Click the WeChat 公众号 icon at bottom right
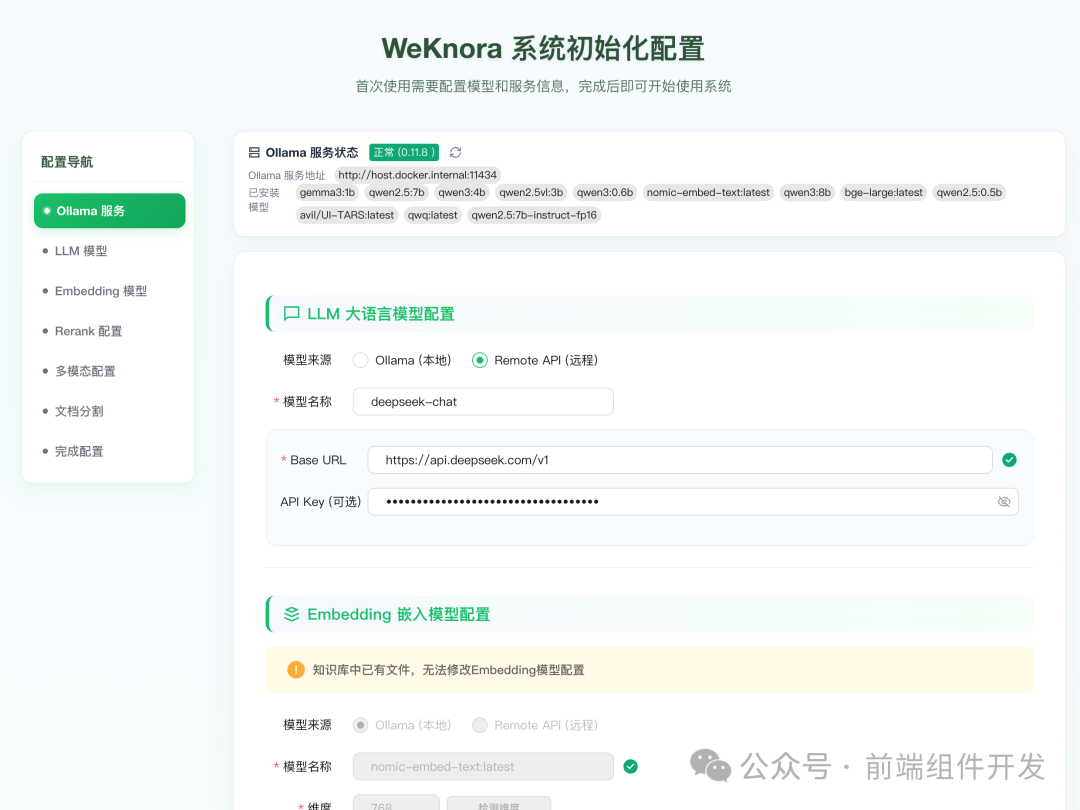 pyautogui.click(x=710, y=766)
